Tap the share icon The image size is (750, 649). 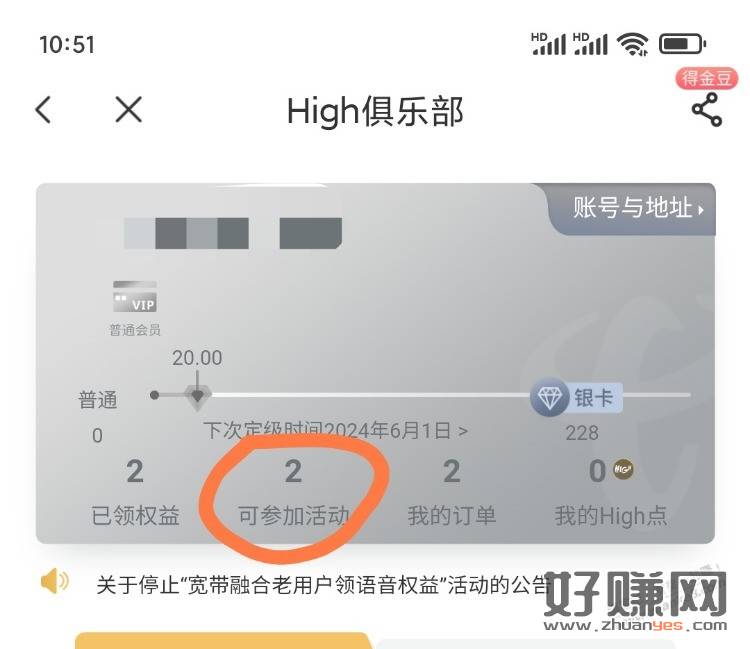(x=706, y=110)
